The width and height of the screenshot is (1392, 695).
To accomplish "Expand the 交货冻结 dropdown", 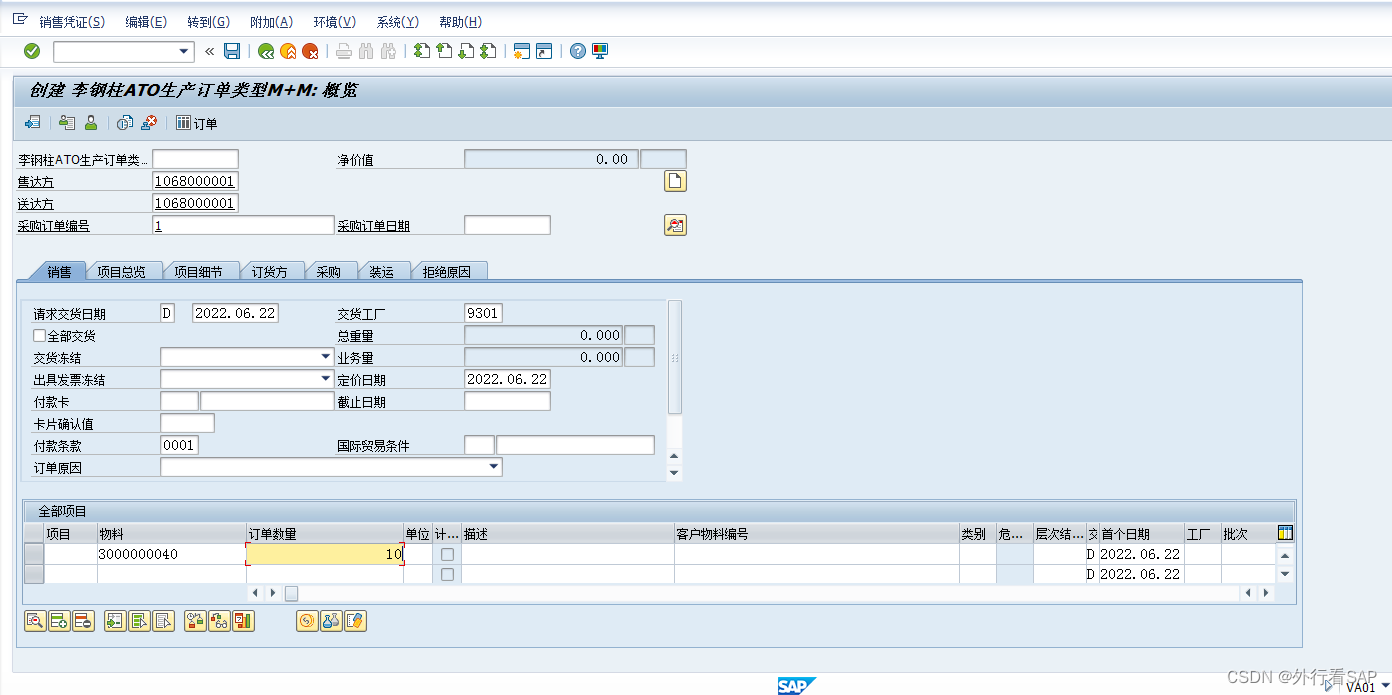I will point(326,357).
